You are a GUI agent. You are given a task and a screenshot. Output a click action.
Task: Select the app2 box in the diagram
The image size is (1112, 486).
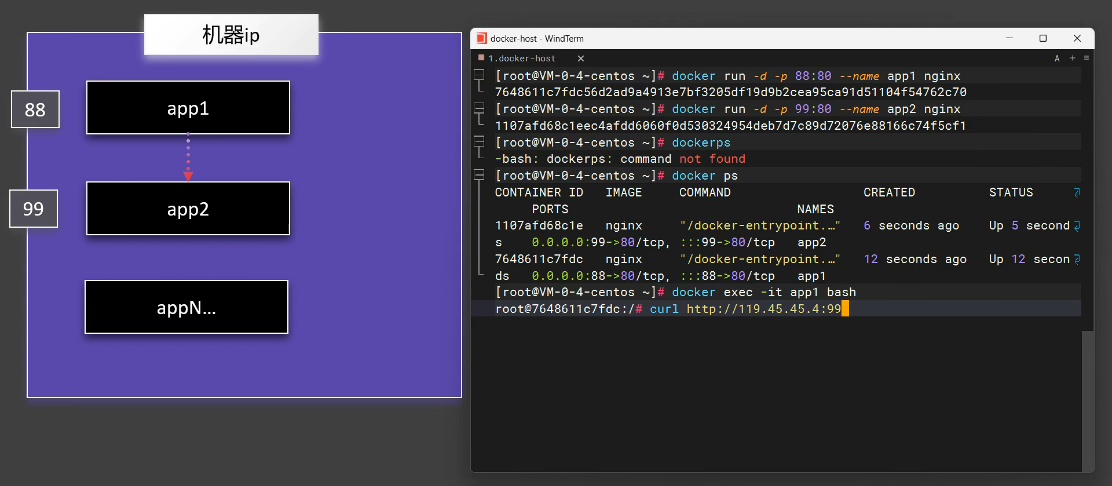(x=188, y=209)
